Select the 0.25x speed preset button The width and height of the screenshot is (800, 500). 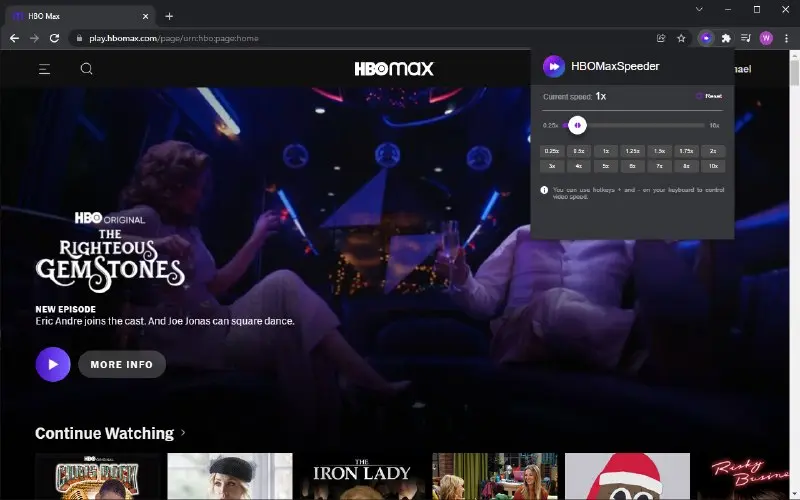(552, 151)
